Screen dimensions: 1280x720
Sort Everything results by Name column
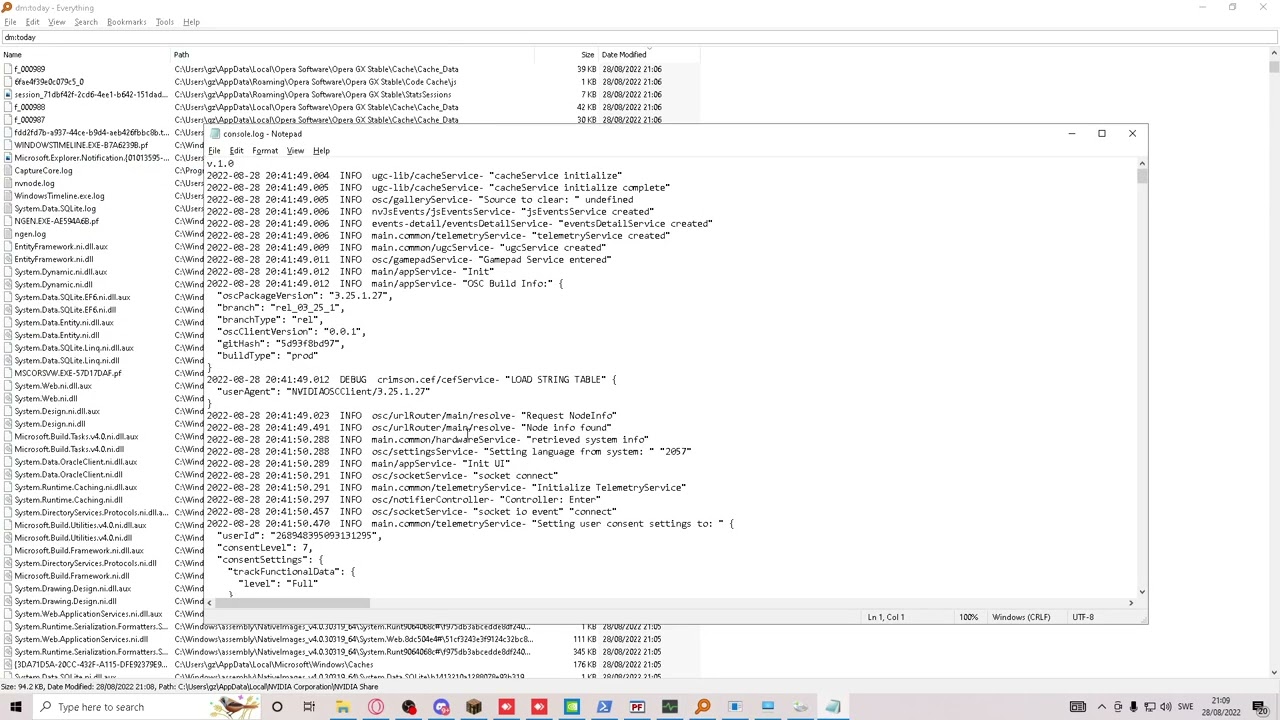pos(86,54)
